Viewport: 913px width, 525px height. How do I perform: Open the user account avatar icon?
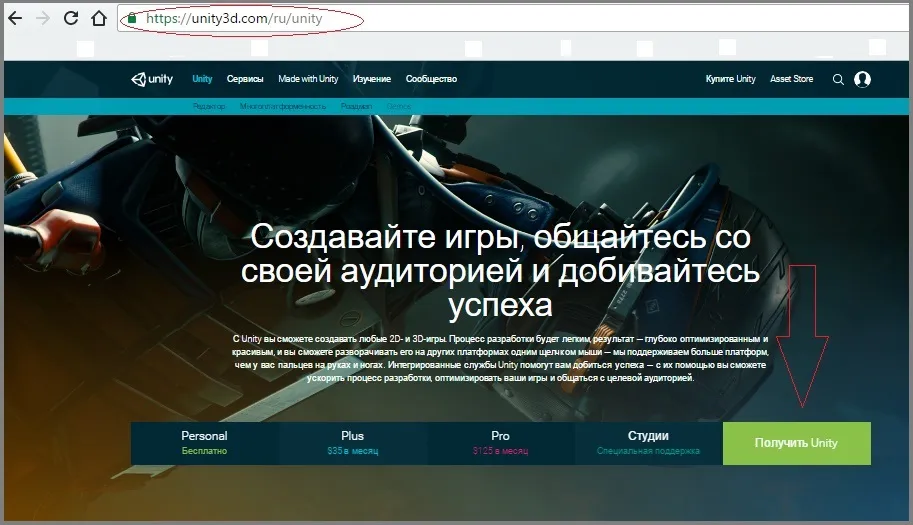tap(862, 79)
